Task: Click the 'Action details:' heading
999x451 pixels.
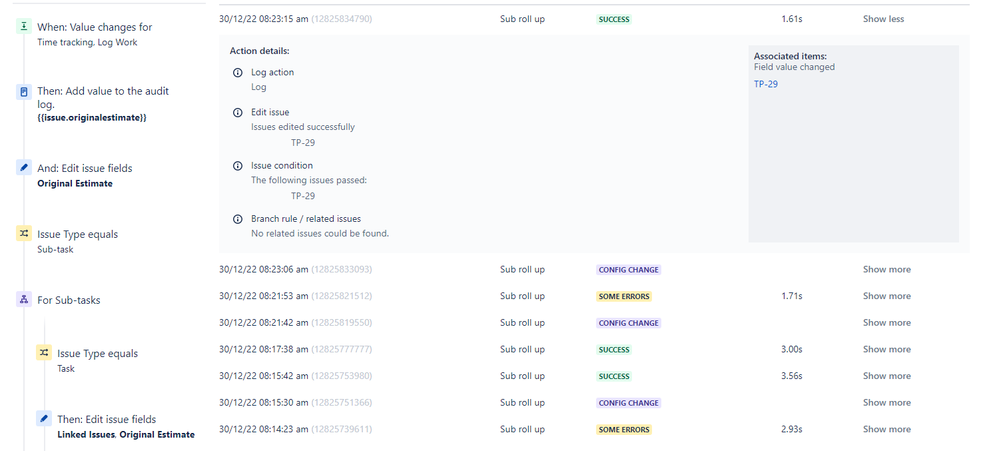Action: 259,51
